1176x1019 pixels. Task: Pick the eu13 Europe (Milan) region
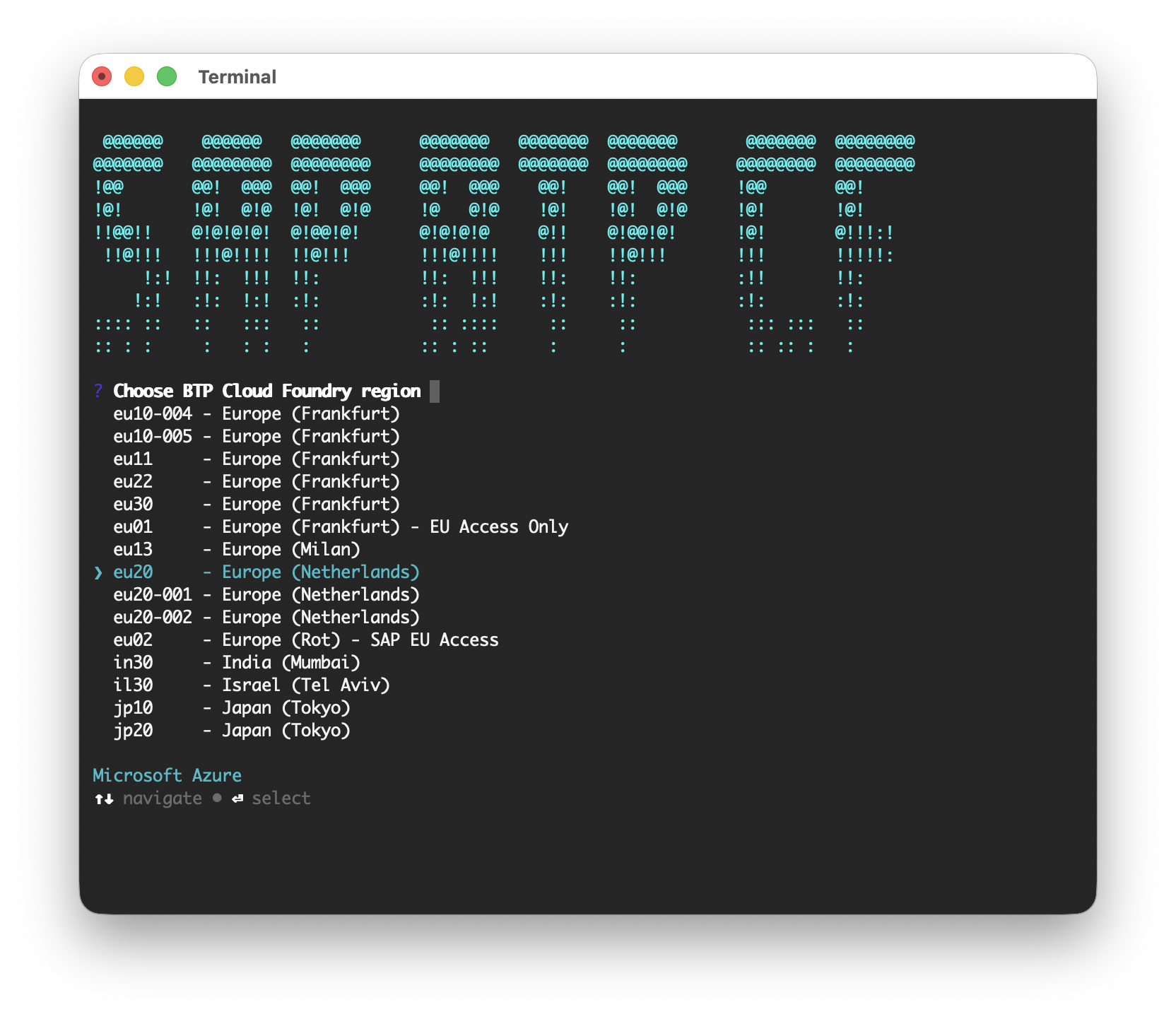click(237, 550)
